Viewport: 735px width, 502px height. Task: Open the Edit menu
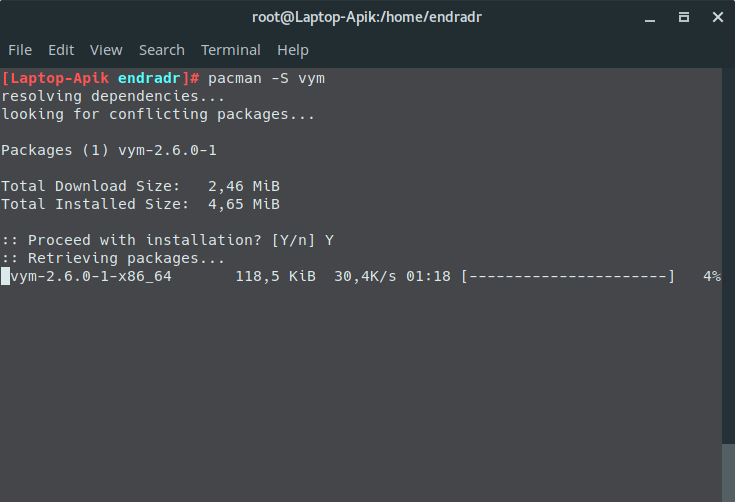[61, 50]
